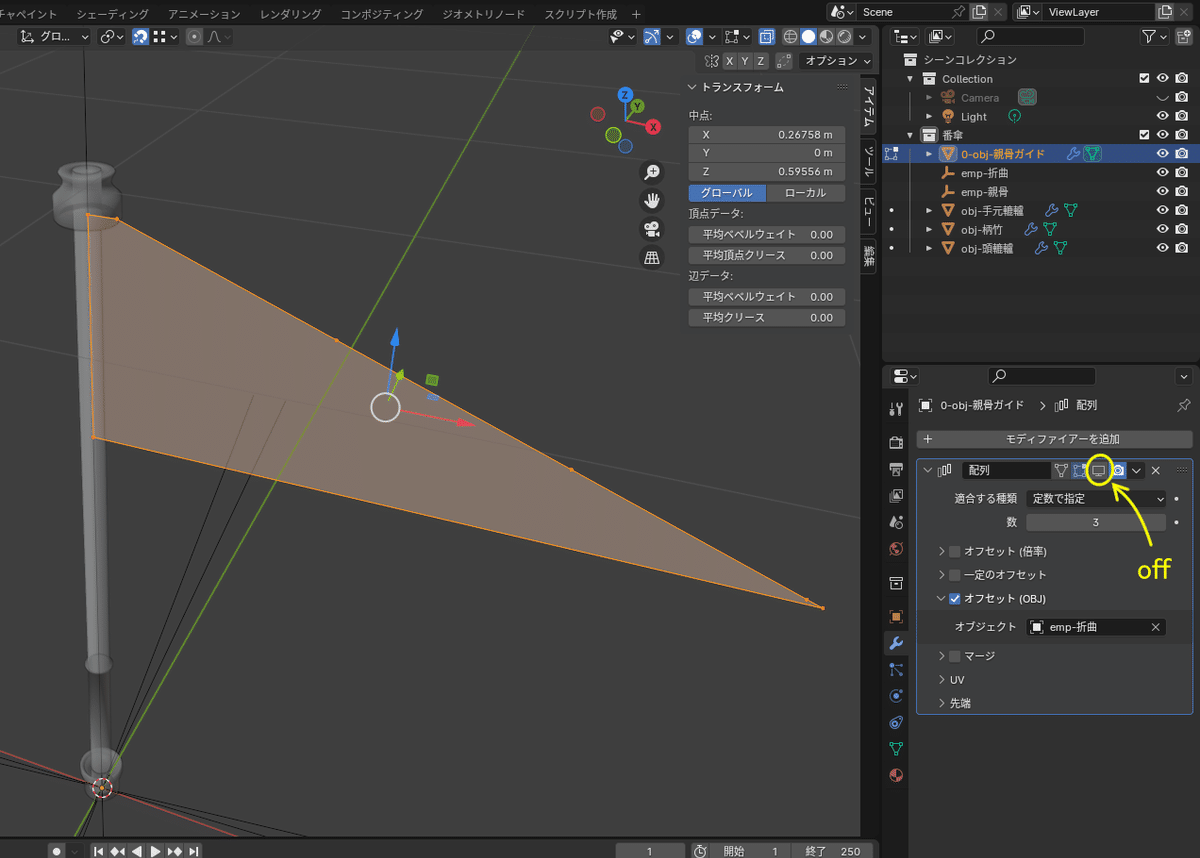Toggle array modifier render camera icon

tap(1118, 470)
